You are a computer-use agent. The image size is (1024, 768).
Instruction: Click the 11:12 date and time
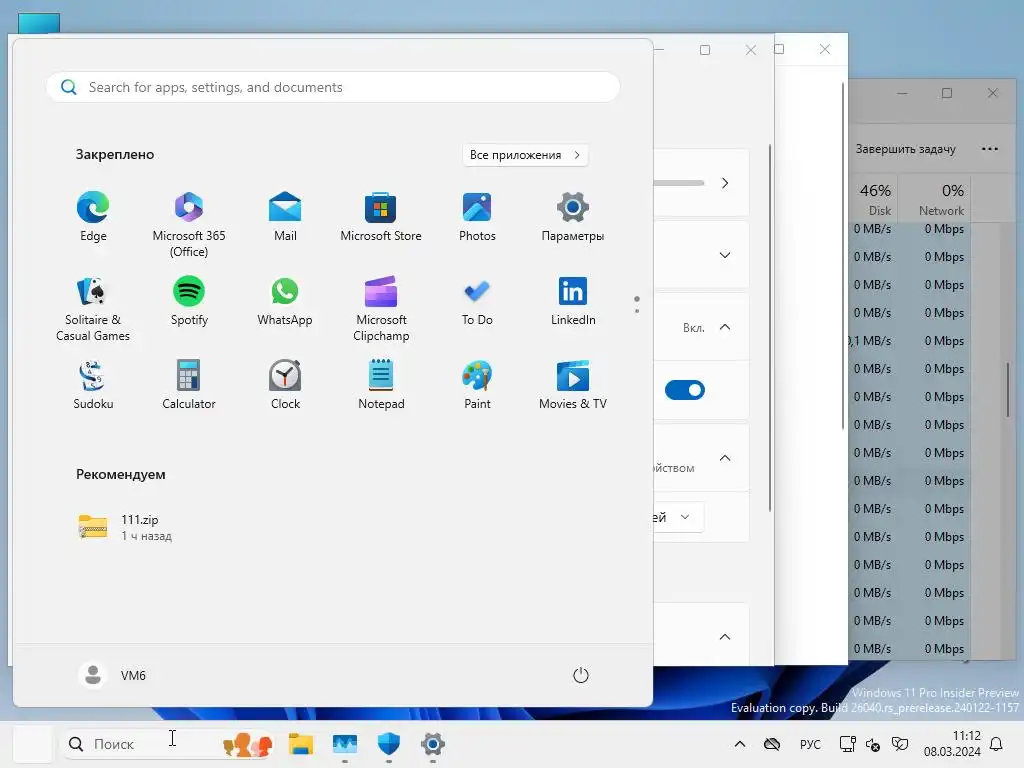coord(952,744)
